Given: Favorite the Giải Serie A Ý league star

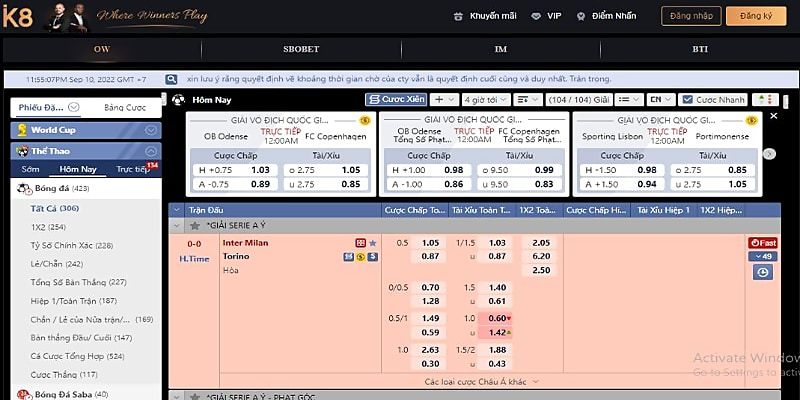Looking at the screenshot, I should [x=194, y=226].
